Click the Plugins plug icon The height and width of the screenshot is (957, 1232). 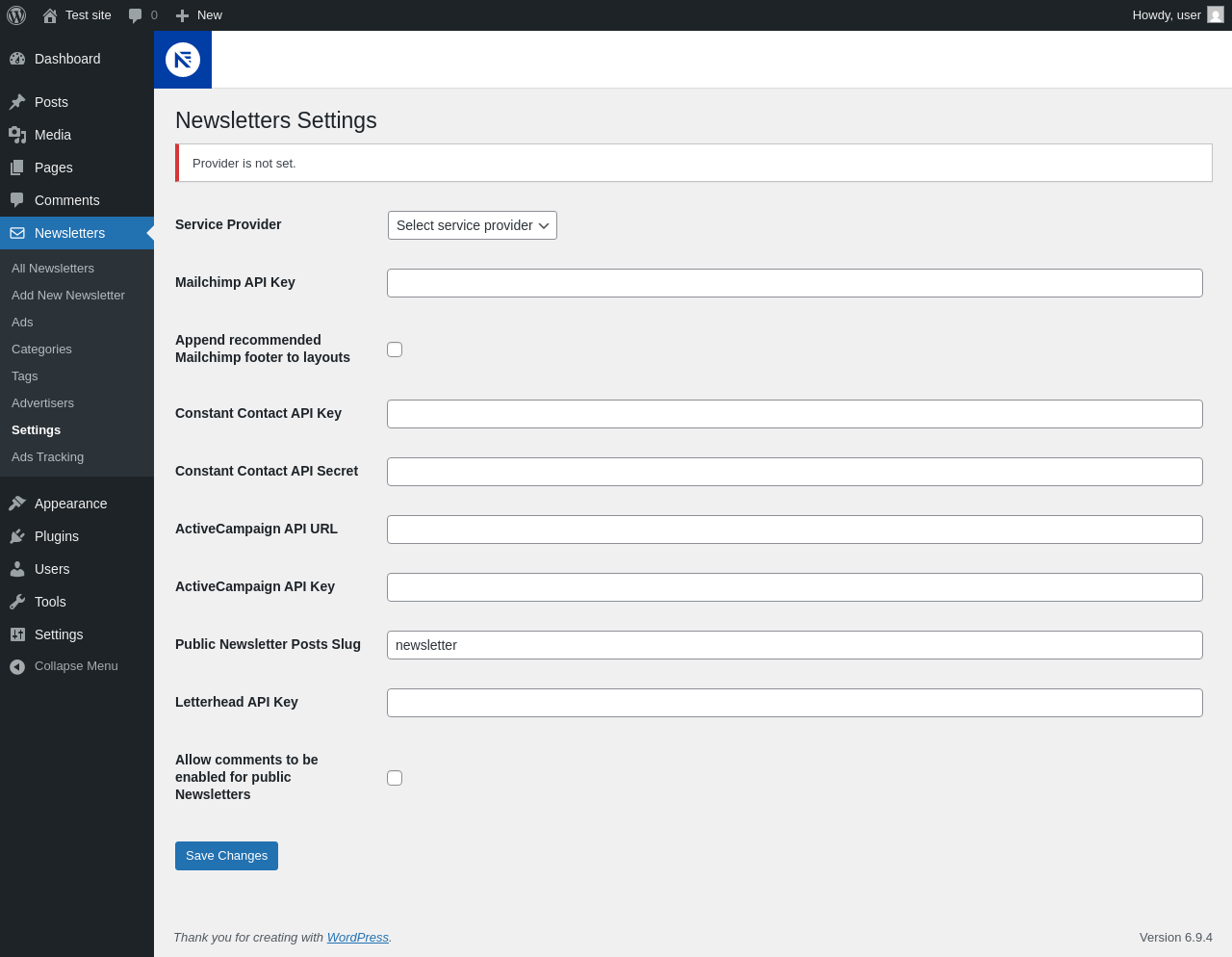coord(17,536)
